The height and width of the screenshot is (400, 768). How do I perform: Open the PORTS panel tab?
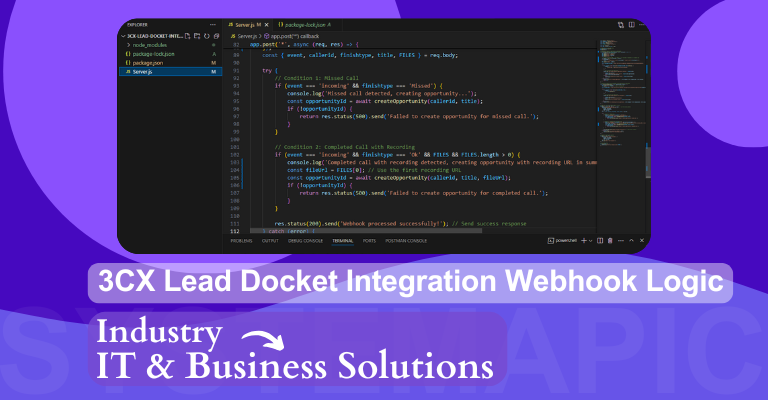point(369,241)
